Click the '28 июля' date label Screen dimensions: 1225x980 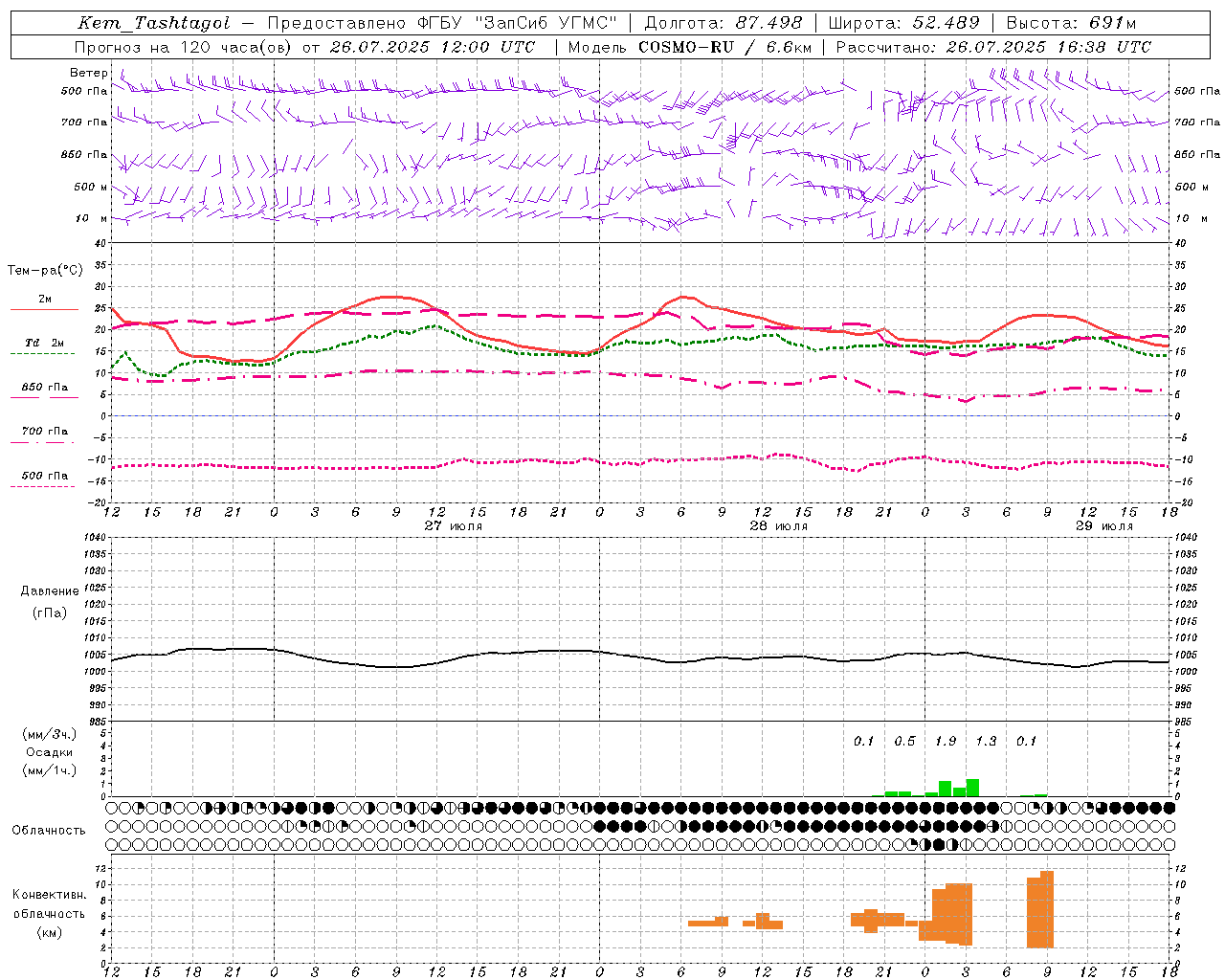pyautogui.click(x=779, y=526)
